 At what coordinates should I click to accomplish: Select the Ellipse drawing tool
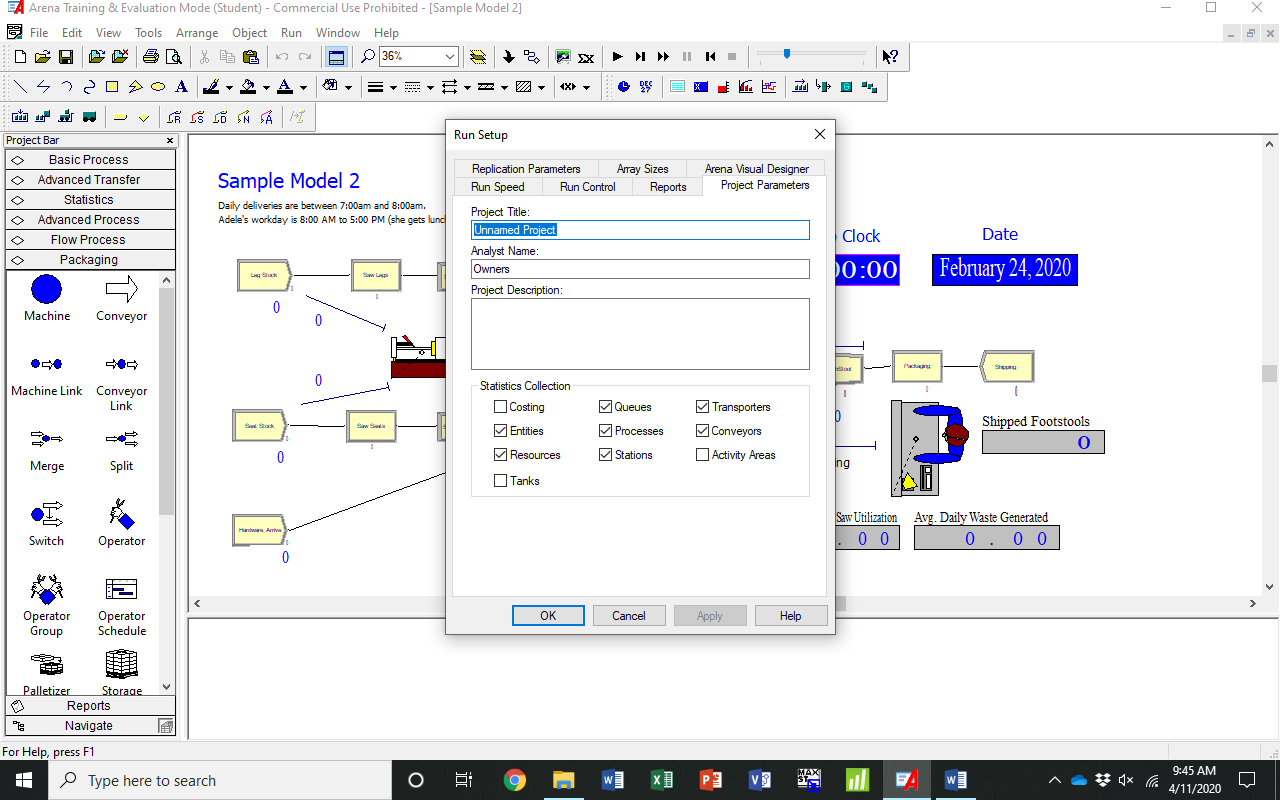click(x=158, y=87)
